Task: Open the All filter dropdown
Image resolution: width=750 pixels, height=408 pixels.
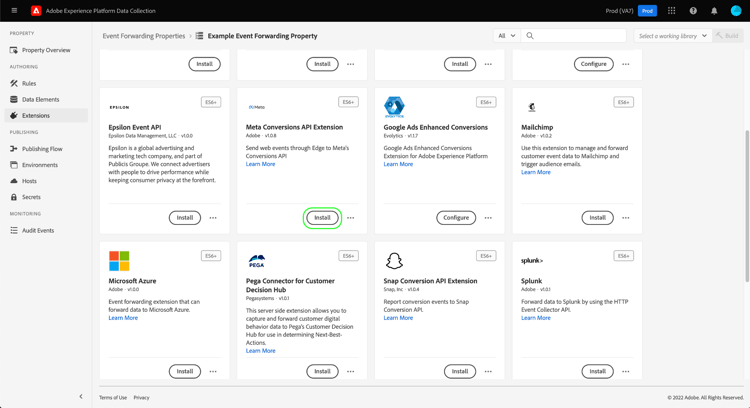Action: tap(507, 35)
